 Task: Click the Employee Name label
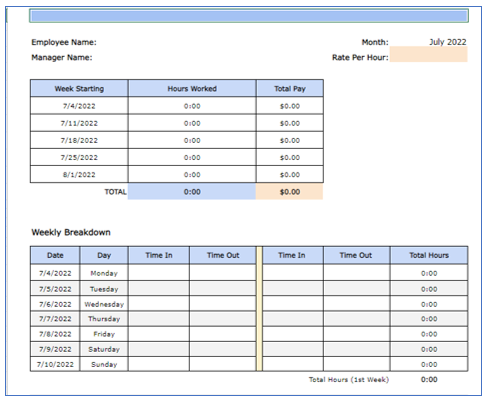[64, 42]
